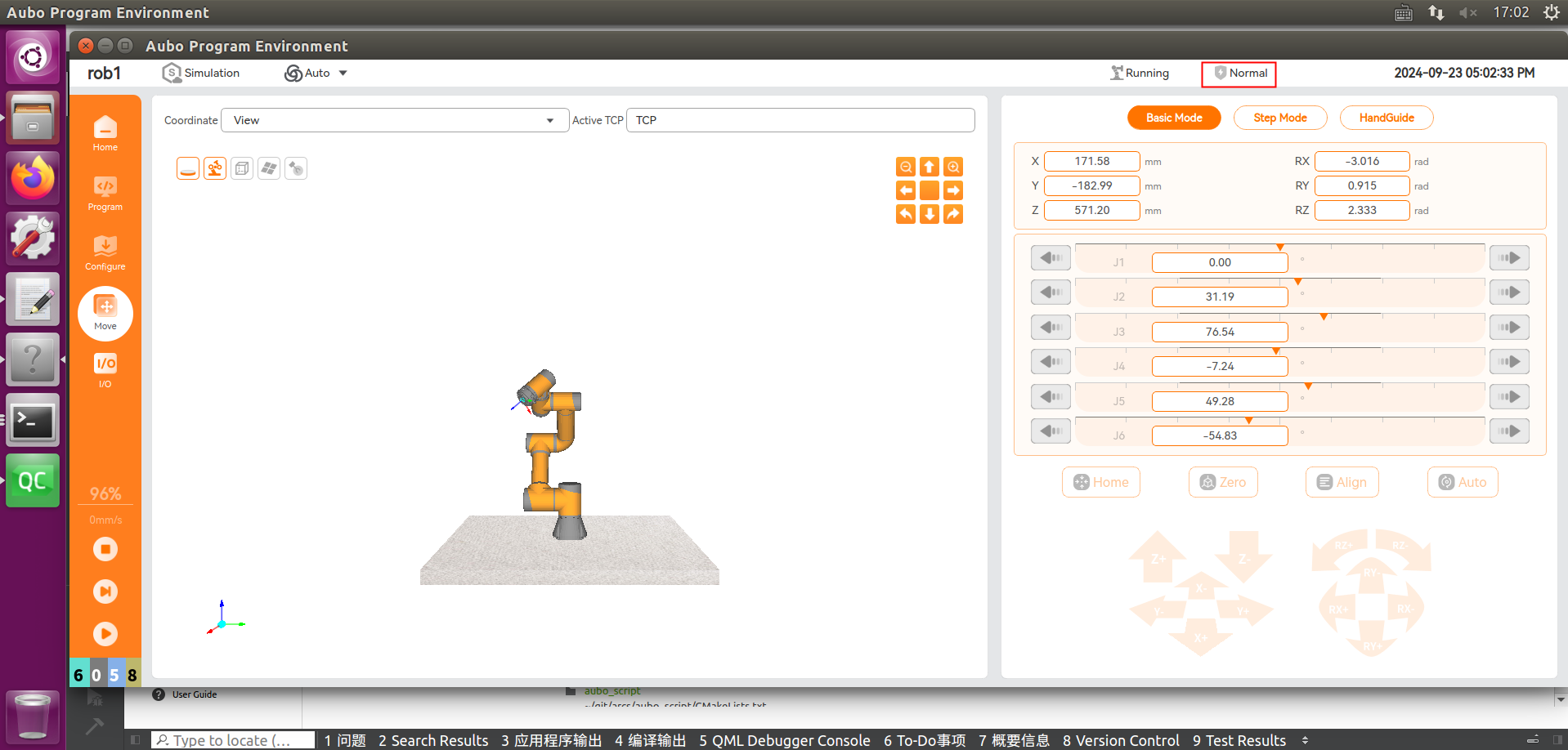Open the Home page in sidebar
Image resolution: width=1568 pixels, height=750 pixels.
tap(105, 133)
